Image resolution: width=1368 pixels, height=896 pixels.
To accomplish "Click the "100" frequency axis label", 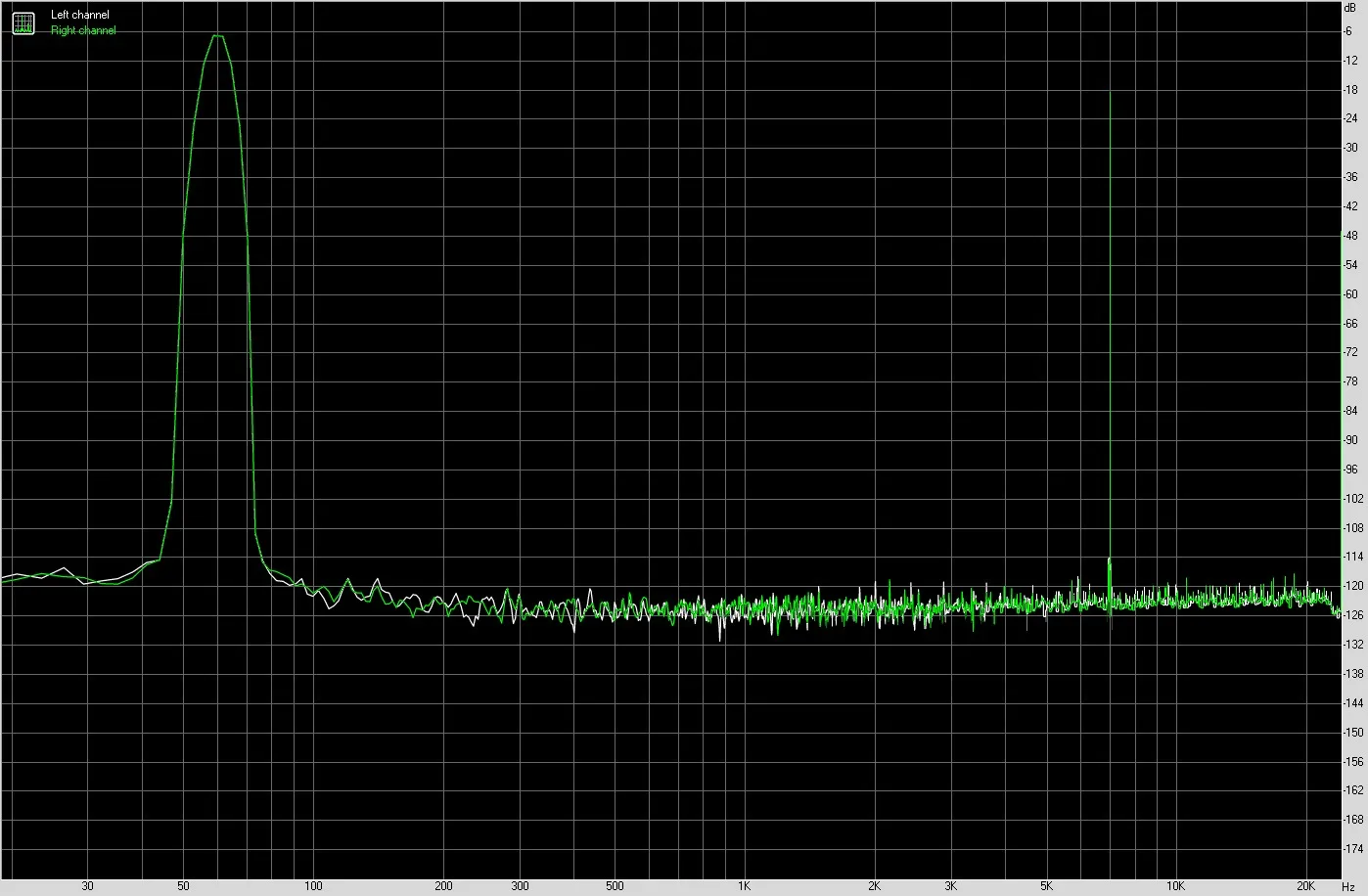I will click(x=313, y=886).
